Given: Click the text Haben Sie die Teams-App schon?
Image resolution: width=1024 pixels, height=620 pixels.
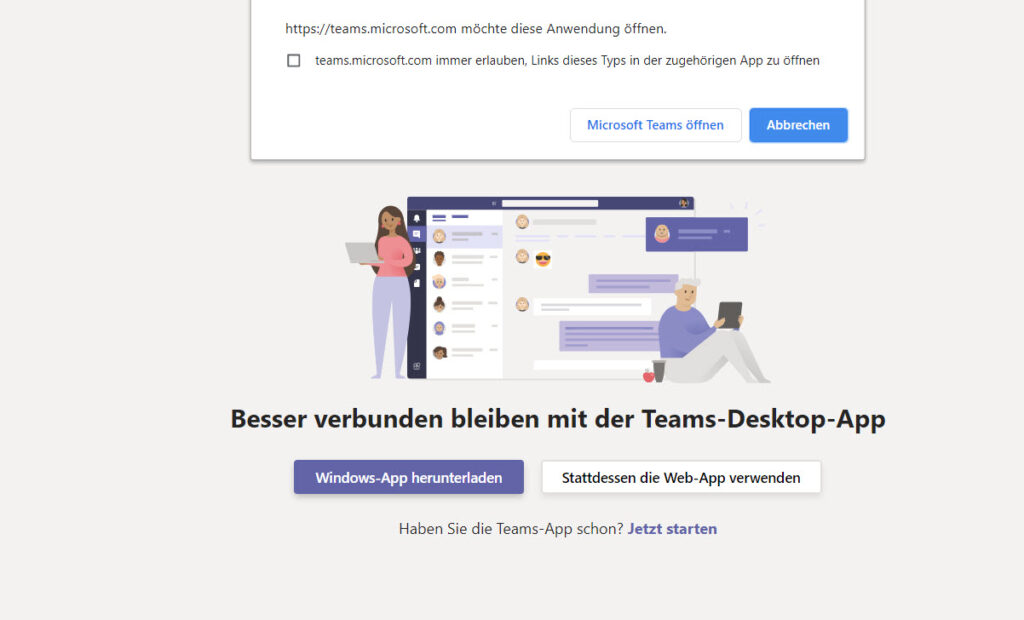Looking at the screenshot, I should coord(511,529).
